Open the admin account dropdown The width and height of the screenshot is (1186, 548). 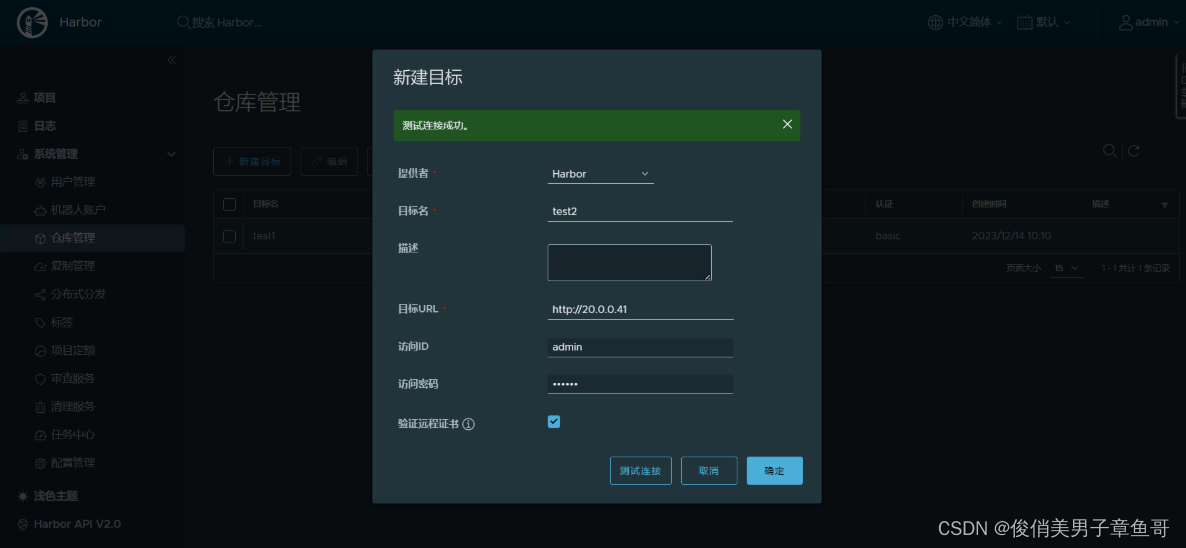pyautogui.click(x=1151, y=22)
